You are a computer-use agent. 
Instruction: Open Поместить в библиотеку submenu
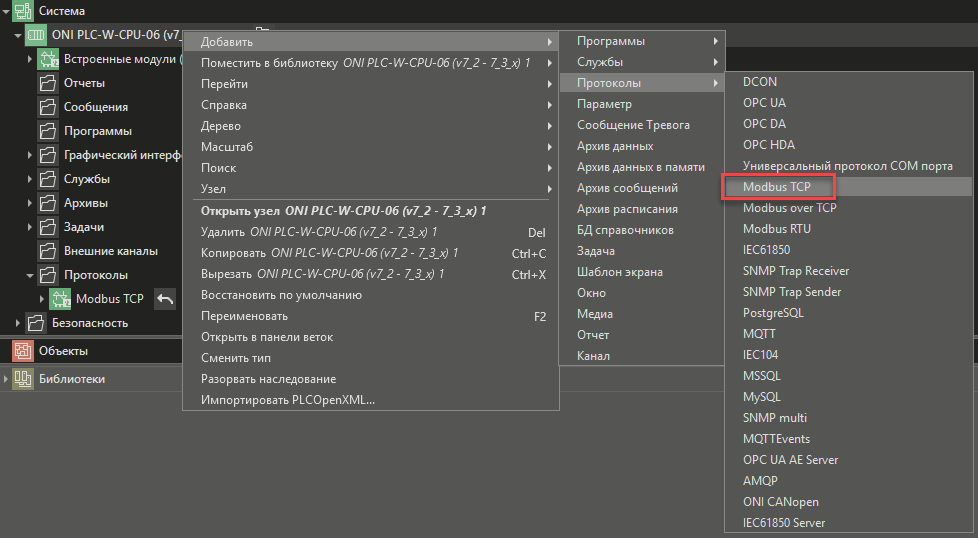(x=370, y=63)
